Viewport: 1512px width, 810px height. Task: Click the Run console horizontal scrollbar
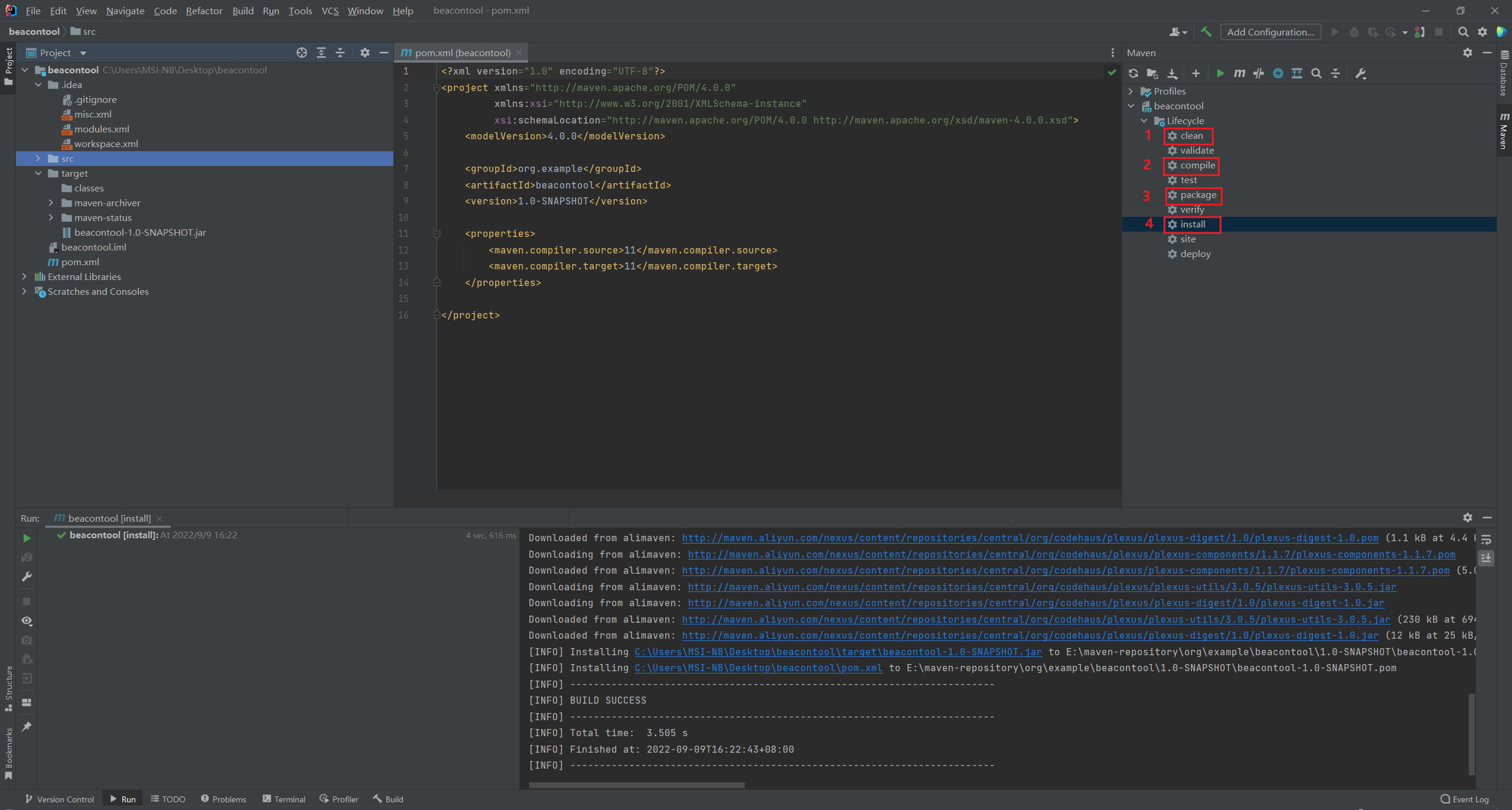pos(637,785)
